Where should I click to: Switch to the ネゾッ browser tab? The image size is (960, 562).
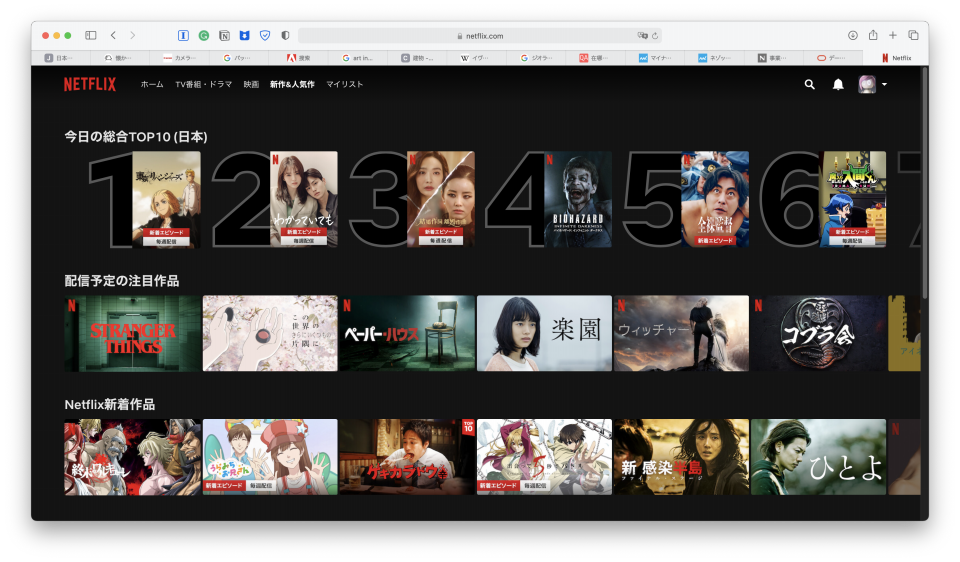tap(714, 58)
